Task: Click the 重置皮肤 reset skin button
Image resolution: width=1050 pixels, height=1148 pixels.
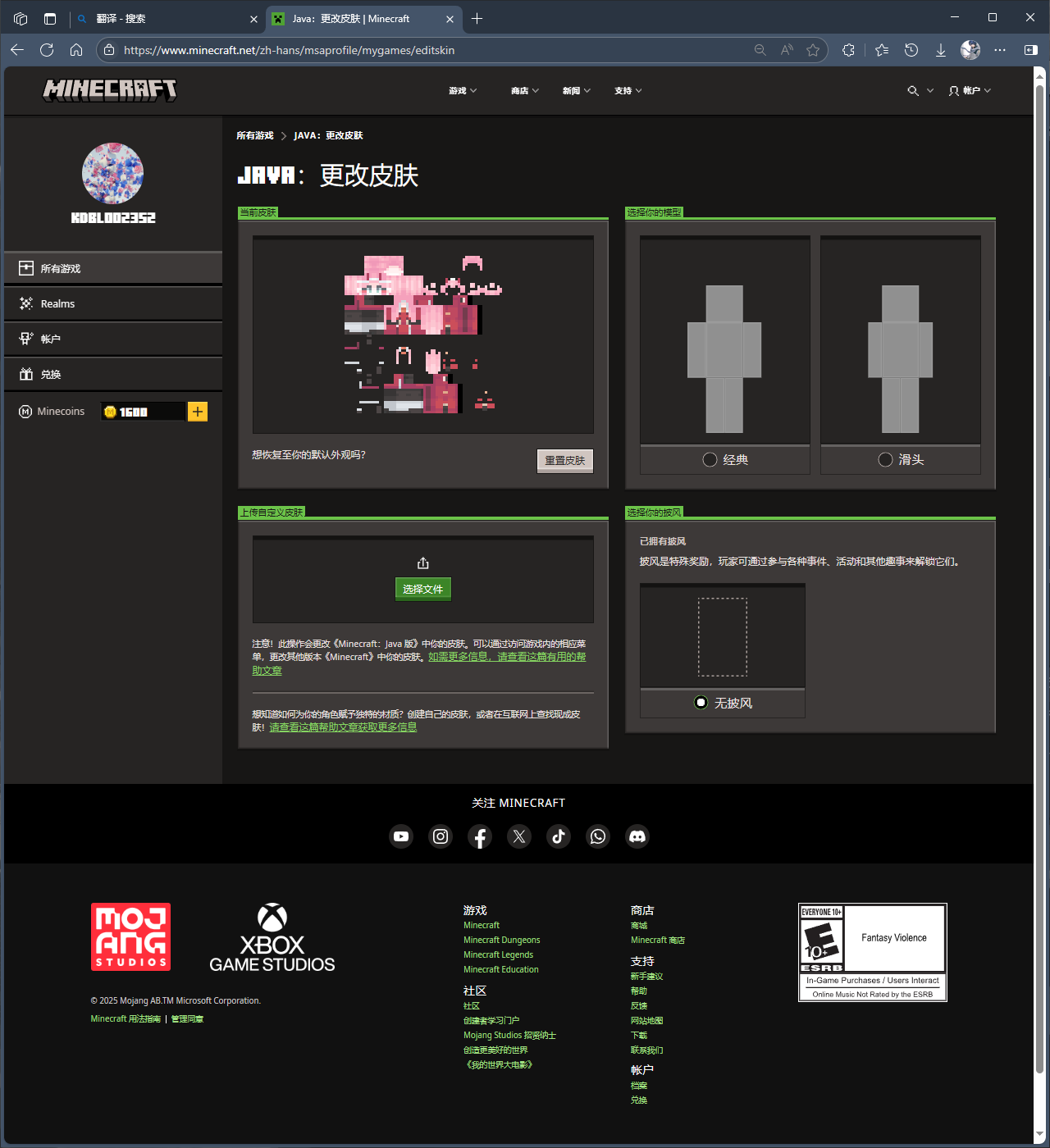Action: coord(565,461)
